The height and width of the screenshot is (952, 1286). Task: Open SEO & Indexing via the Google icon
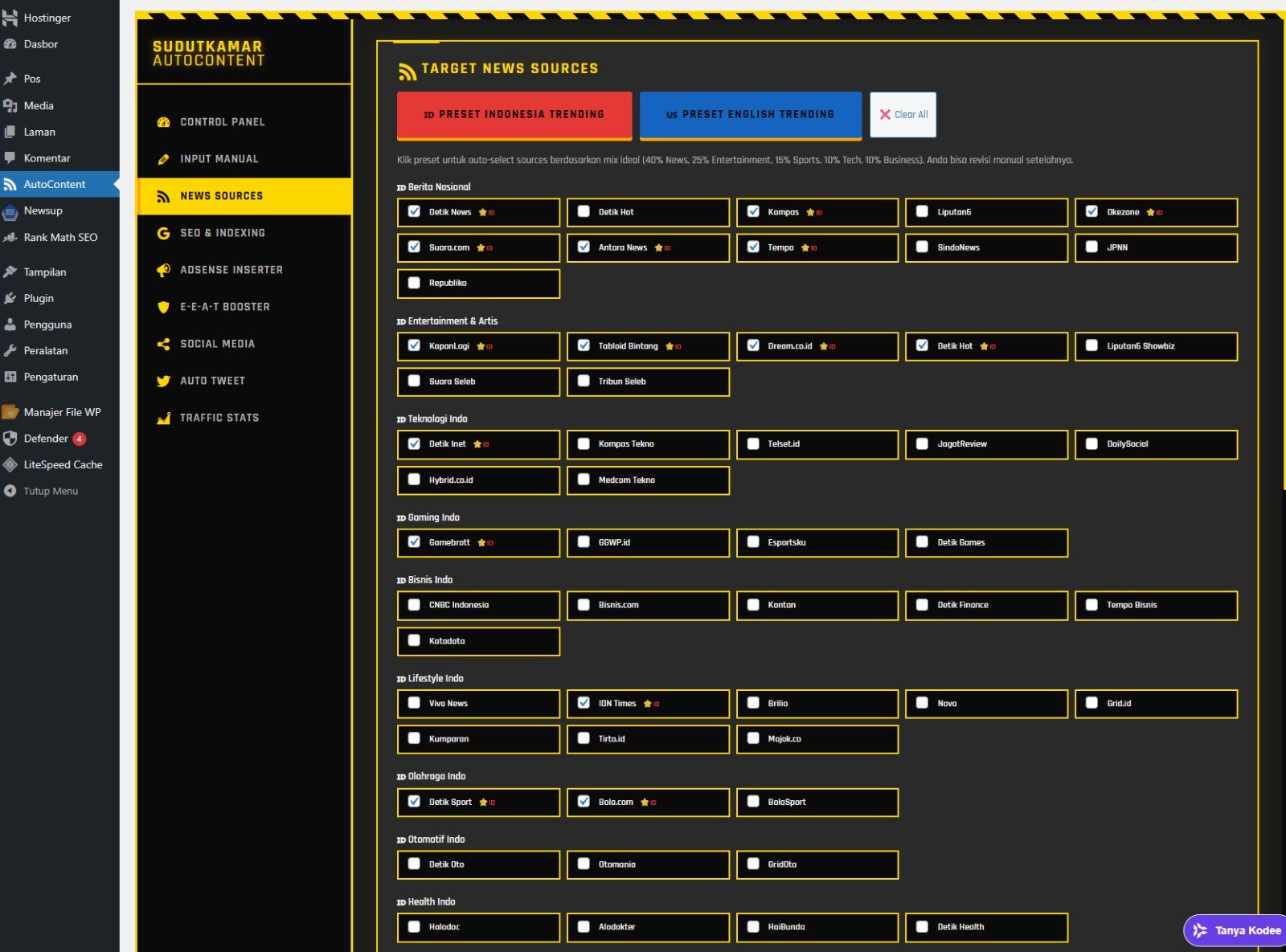(163, 232)
